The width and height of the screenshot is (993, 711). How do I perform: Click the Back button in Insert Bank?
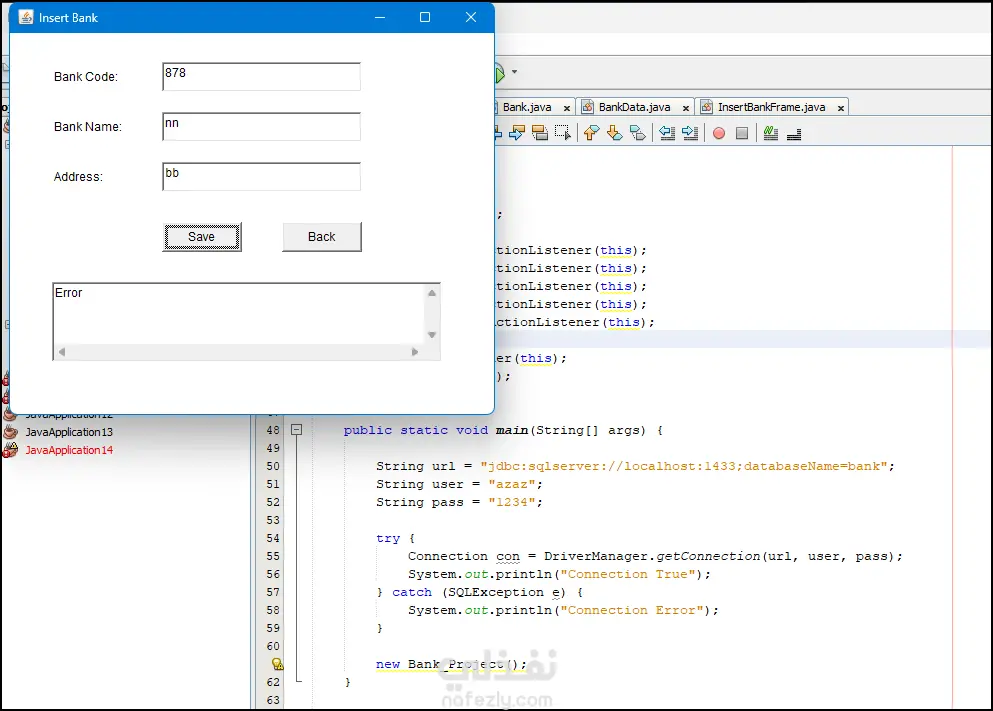coord(322,237)
